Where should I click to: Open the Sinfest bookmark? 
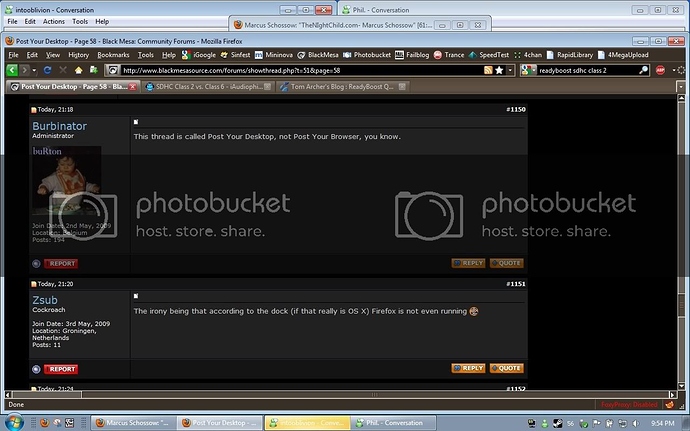[x=235, y=55]
